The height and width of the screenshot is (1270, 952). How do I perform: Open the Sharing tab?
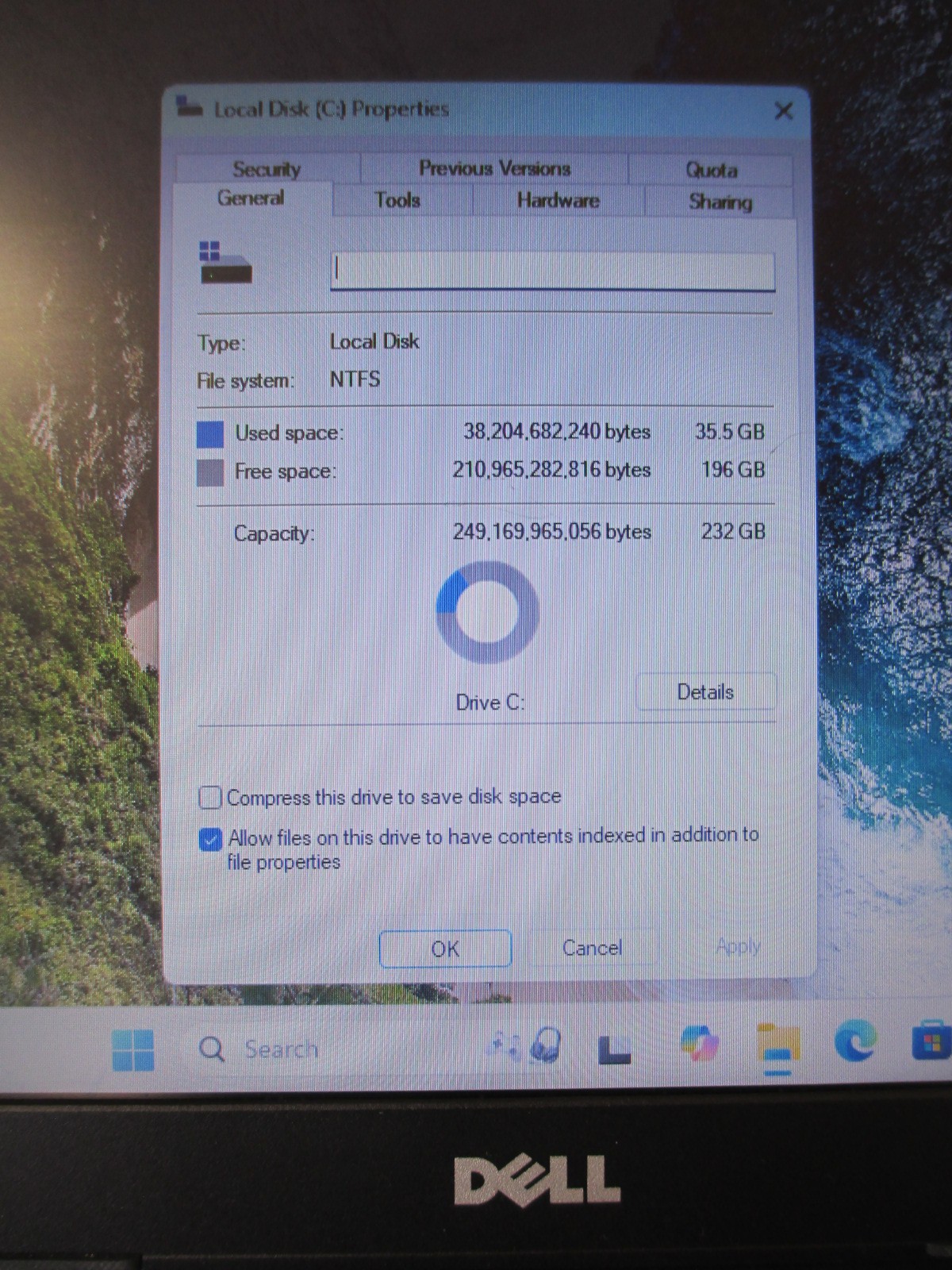[720, 202]
